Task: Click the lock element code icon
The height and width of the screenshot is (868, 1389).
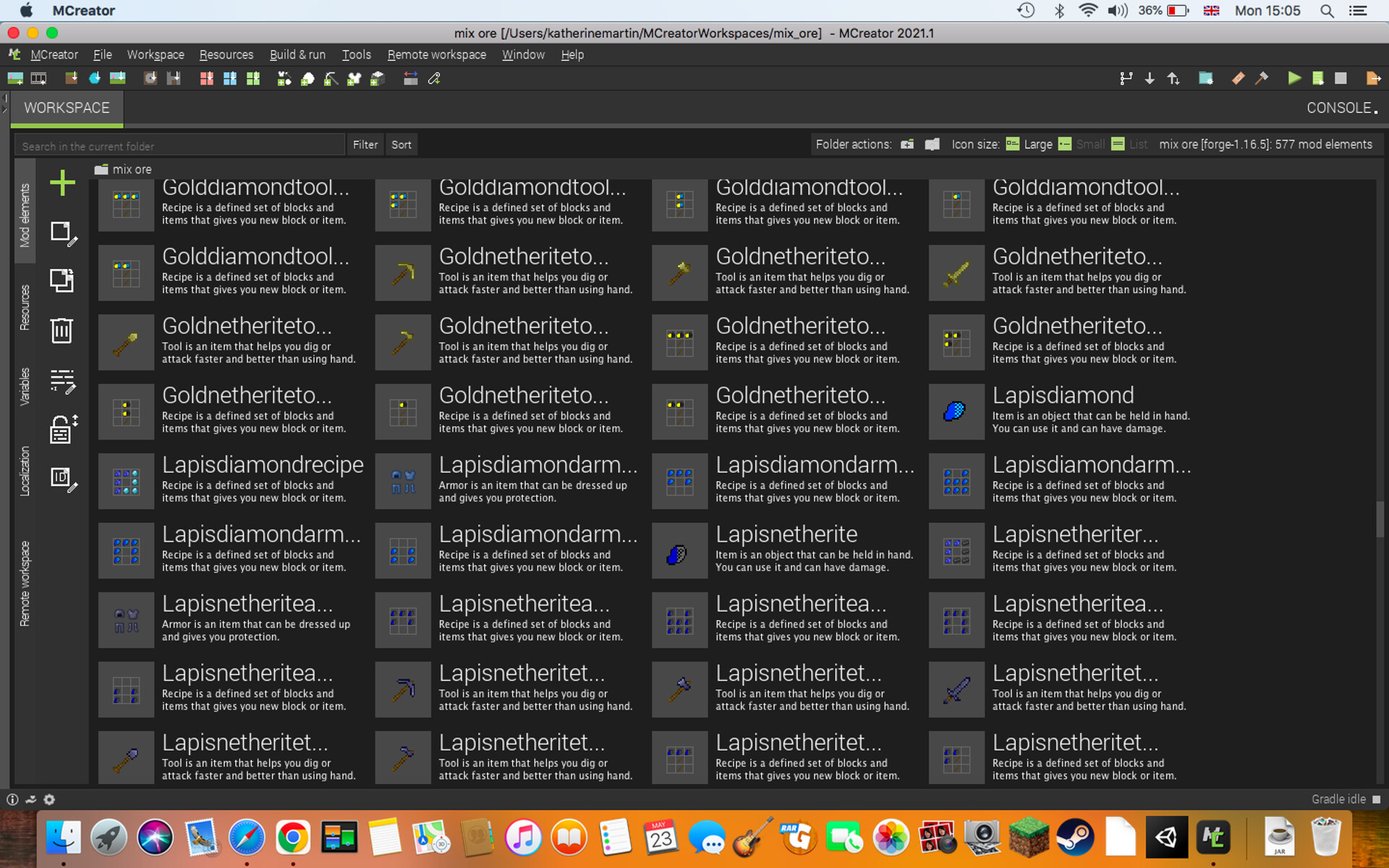Action: 62,428
